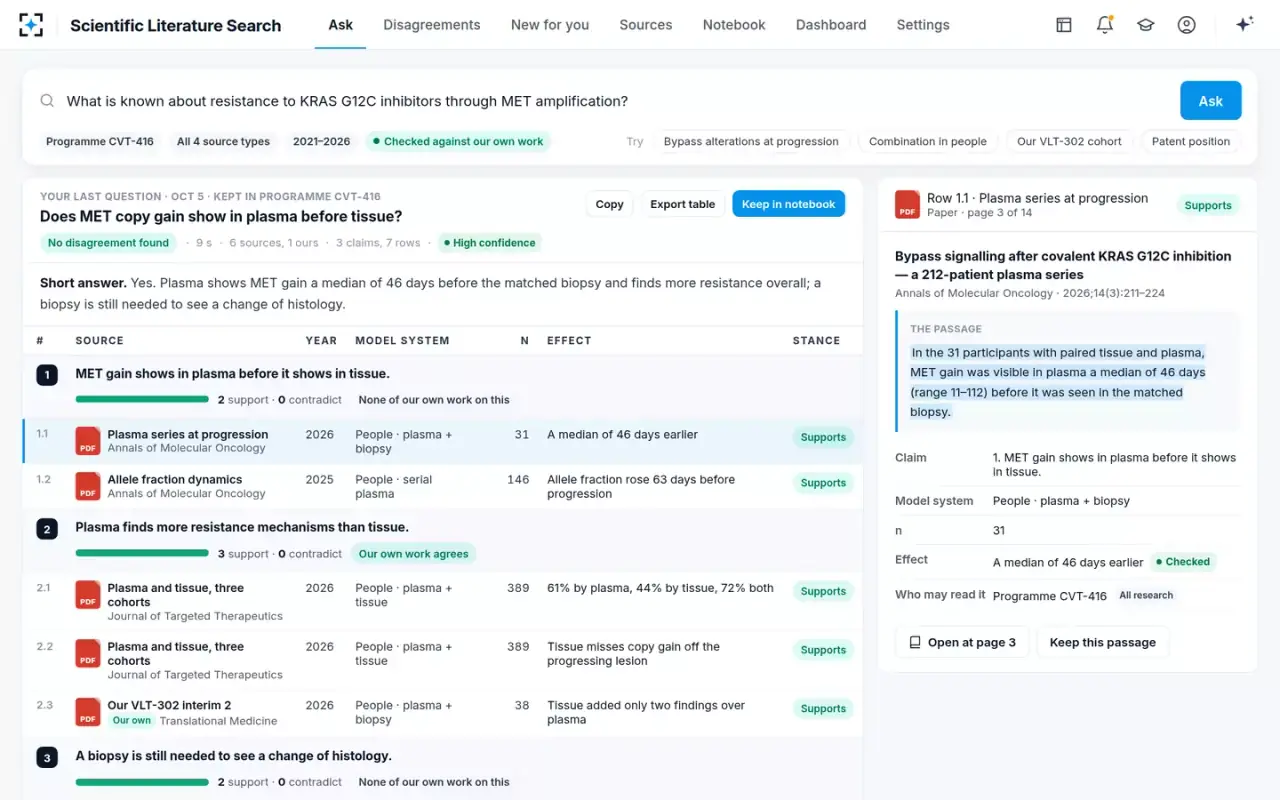Click the 'No disagreement found' badge
Screen dimensions: 1280x800
109,243
